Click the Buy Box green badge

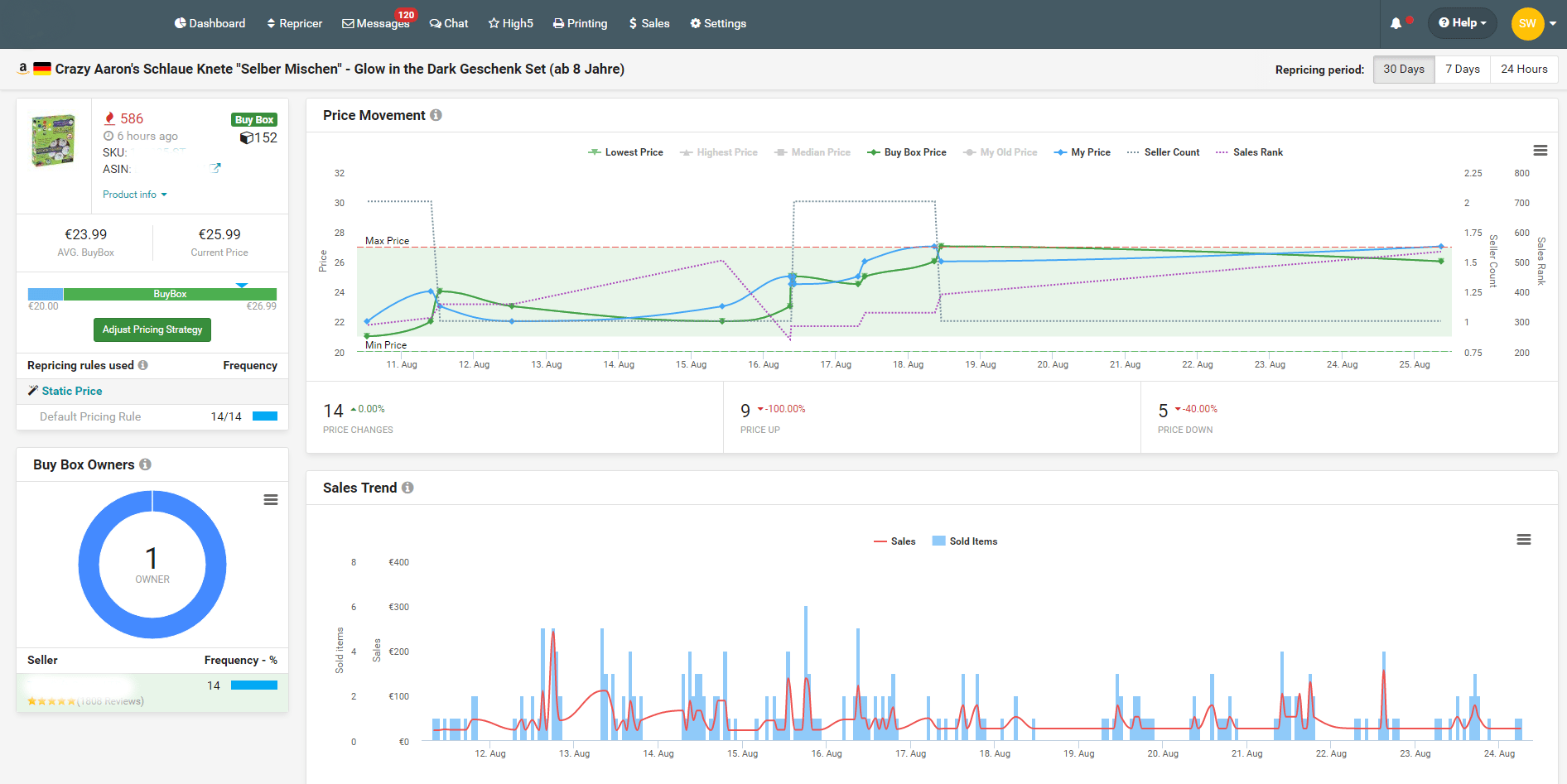(254, 120)
